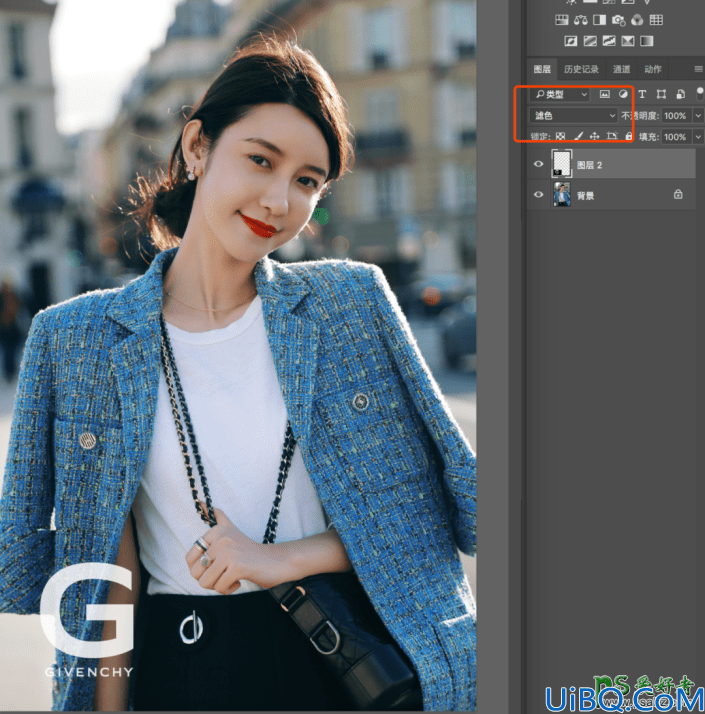Click the 填充 100% value field
705x714 pixels.
coord(676,137)
